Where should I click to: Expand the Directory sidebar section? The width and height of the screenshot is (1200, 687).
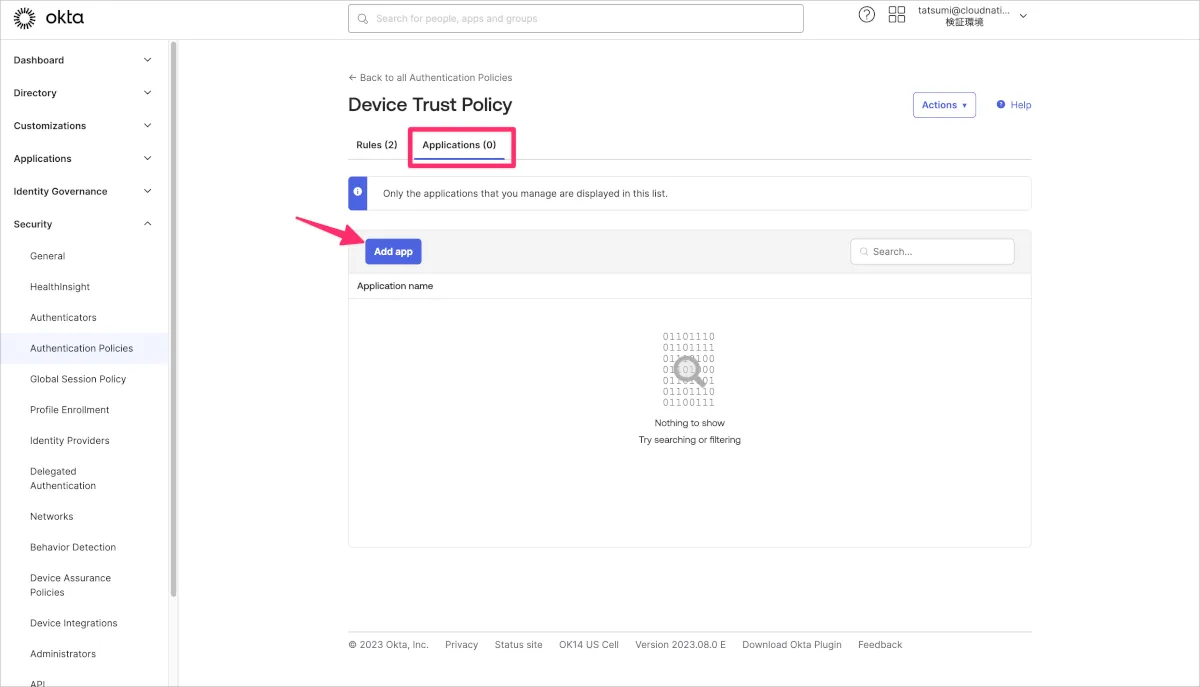pyautogui.click(x=148, y=93)
